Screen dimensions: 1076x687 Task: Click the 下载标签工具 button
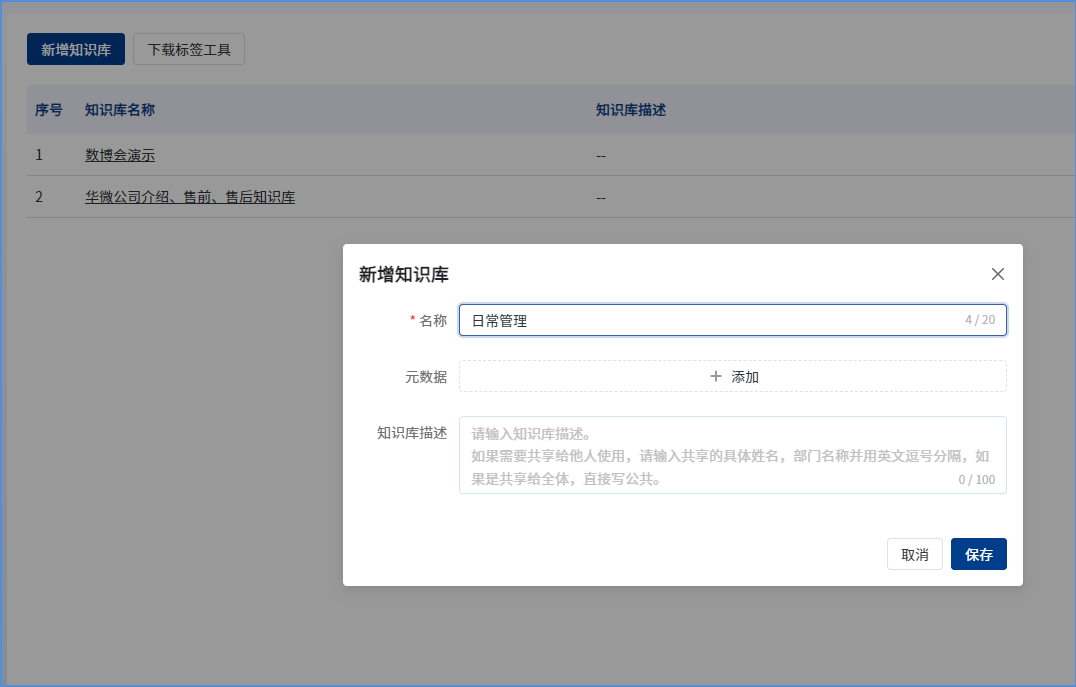click(189, 49)
